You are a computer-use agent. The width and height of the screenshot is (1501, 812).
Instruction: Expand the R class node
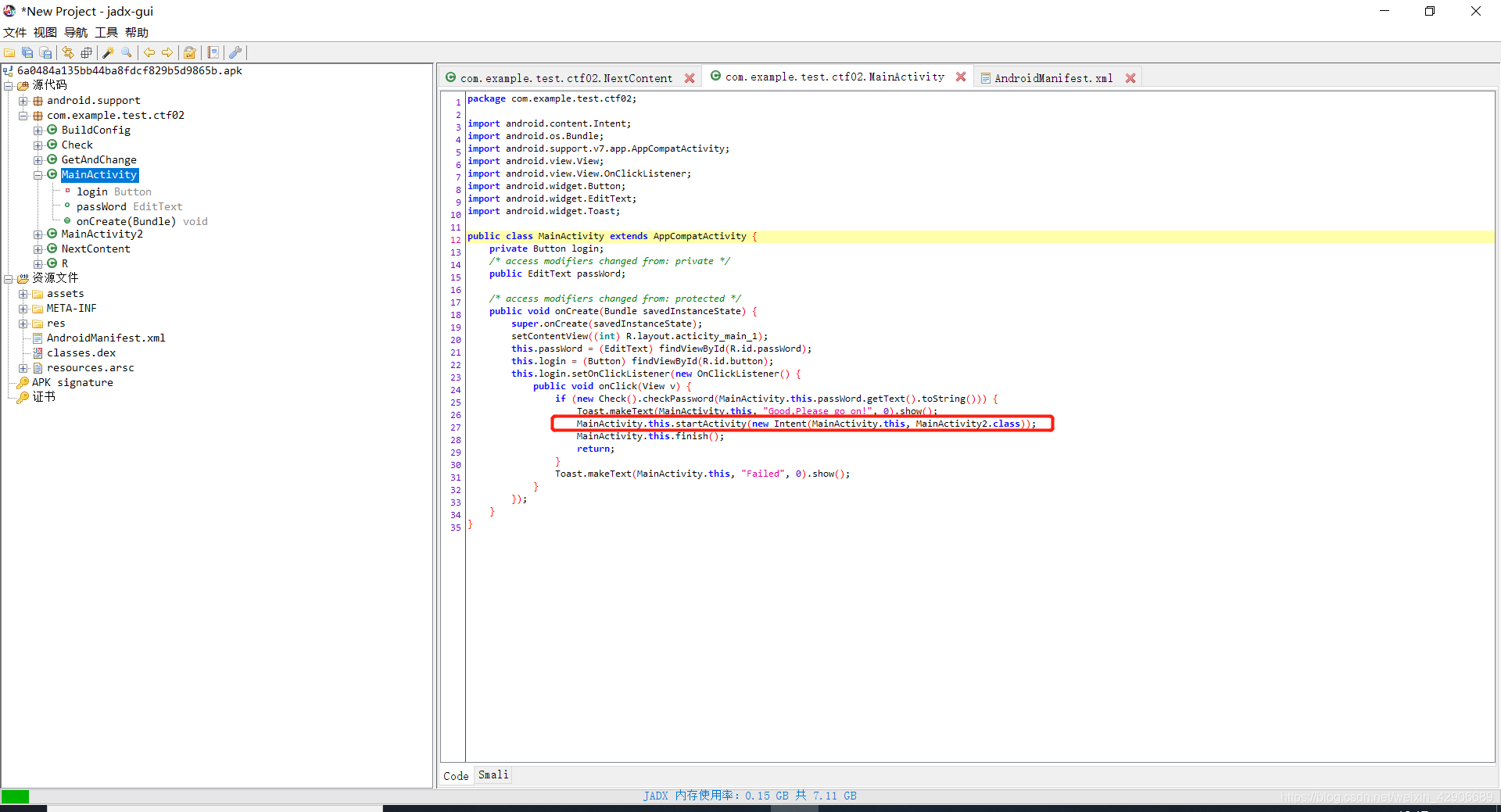pos(38,264)
